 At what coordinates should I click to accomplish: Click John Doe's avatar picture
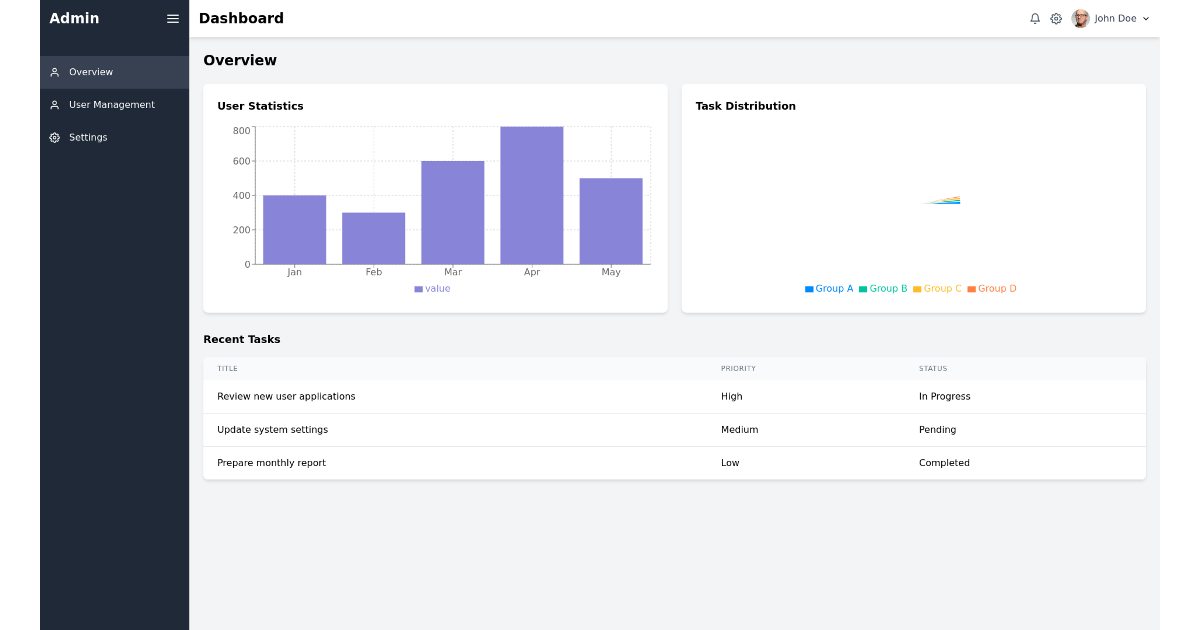pyautogui.click(x=1079, y=18)
